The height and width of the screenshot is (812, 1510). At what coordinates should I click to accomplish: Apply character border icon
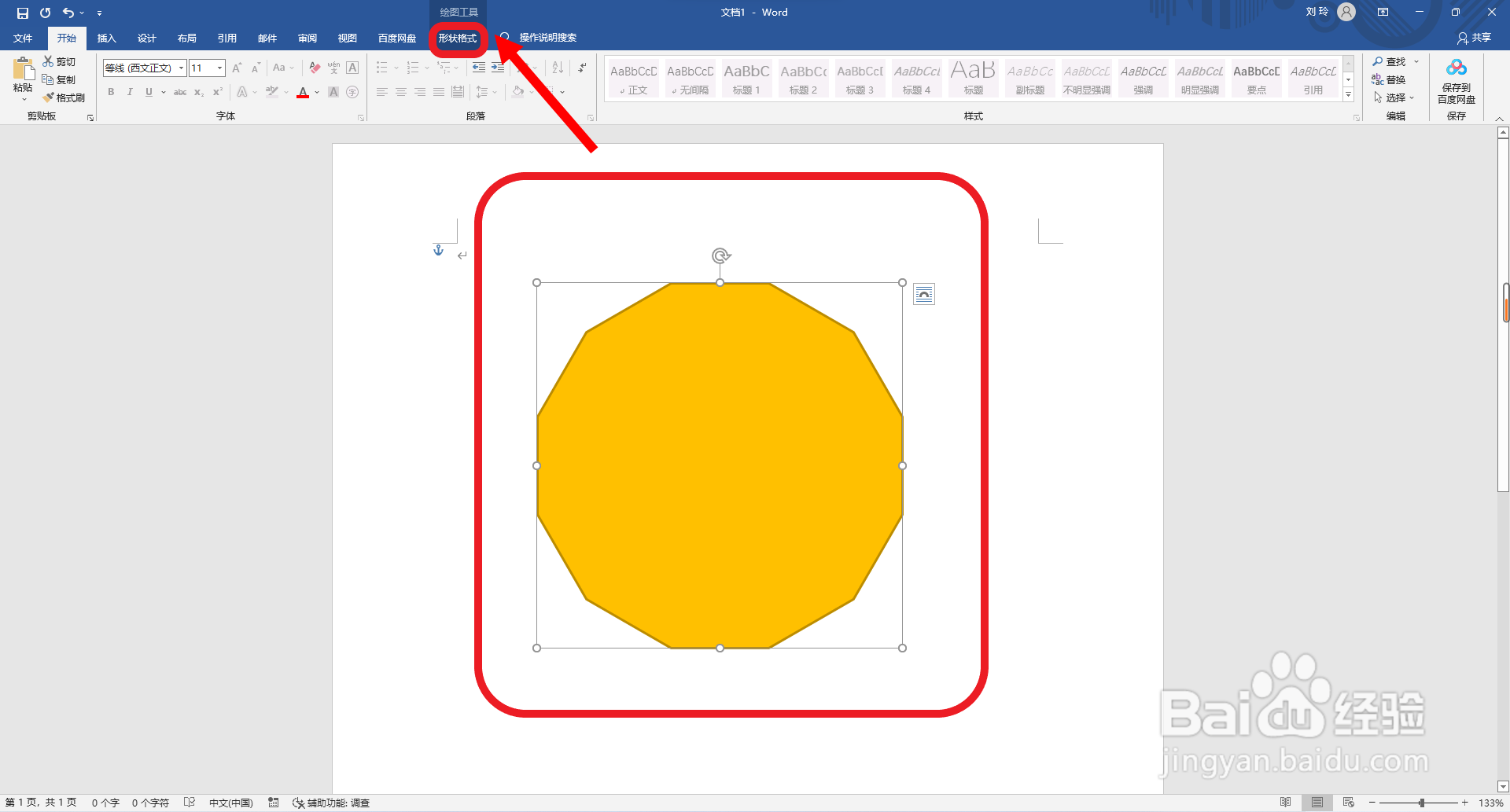click(352, 68)
